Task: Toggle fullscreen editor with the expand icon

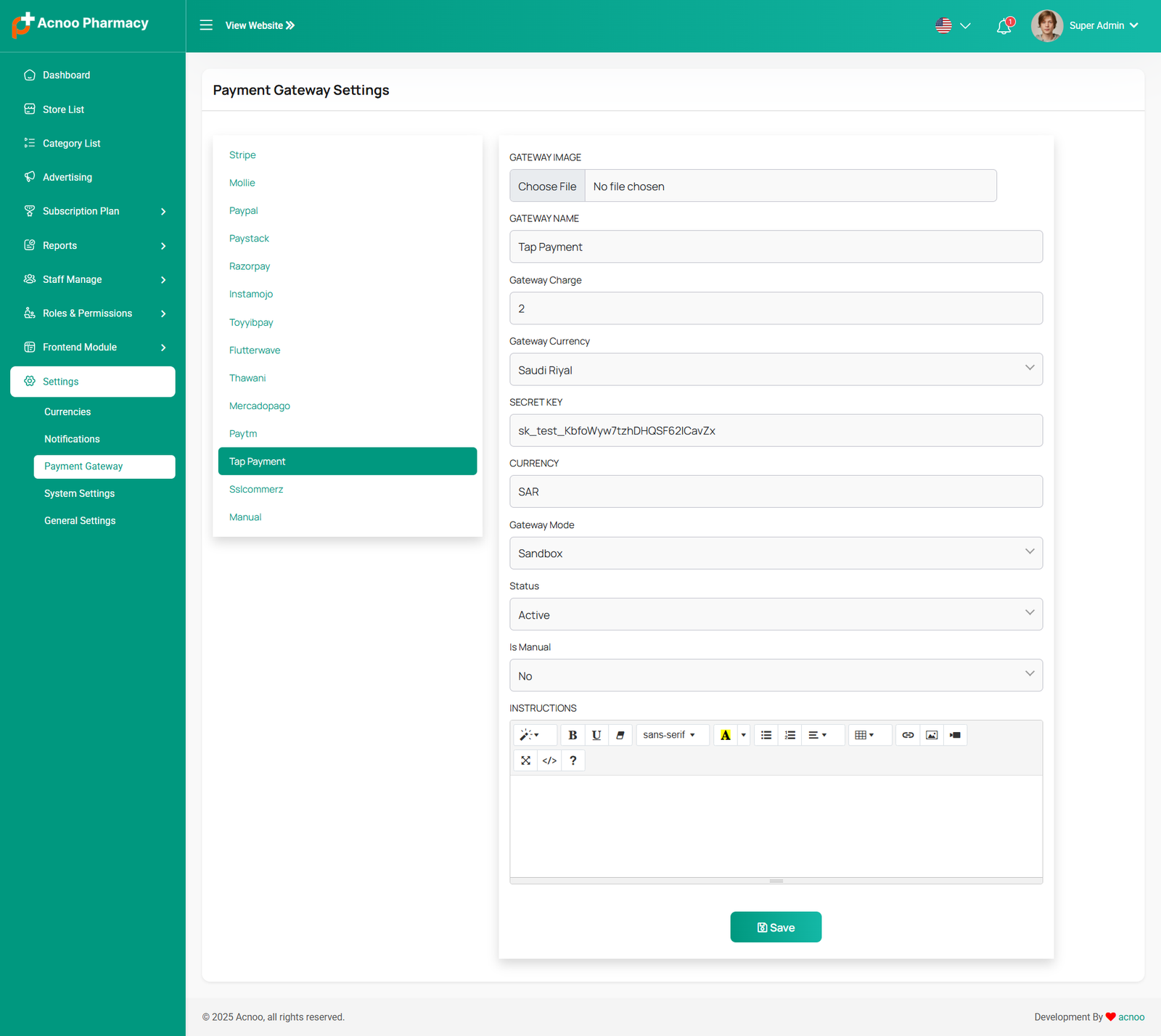Action: (x=525, y=760)
